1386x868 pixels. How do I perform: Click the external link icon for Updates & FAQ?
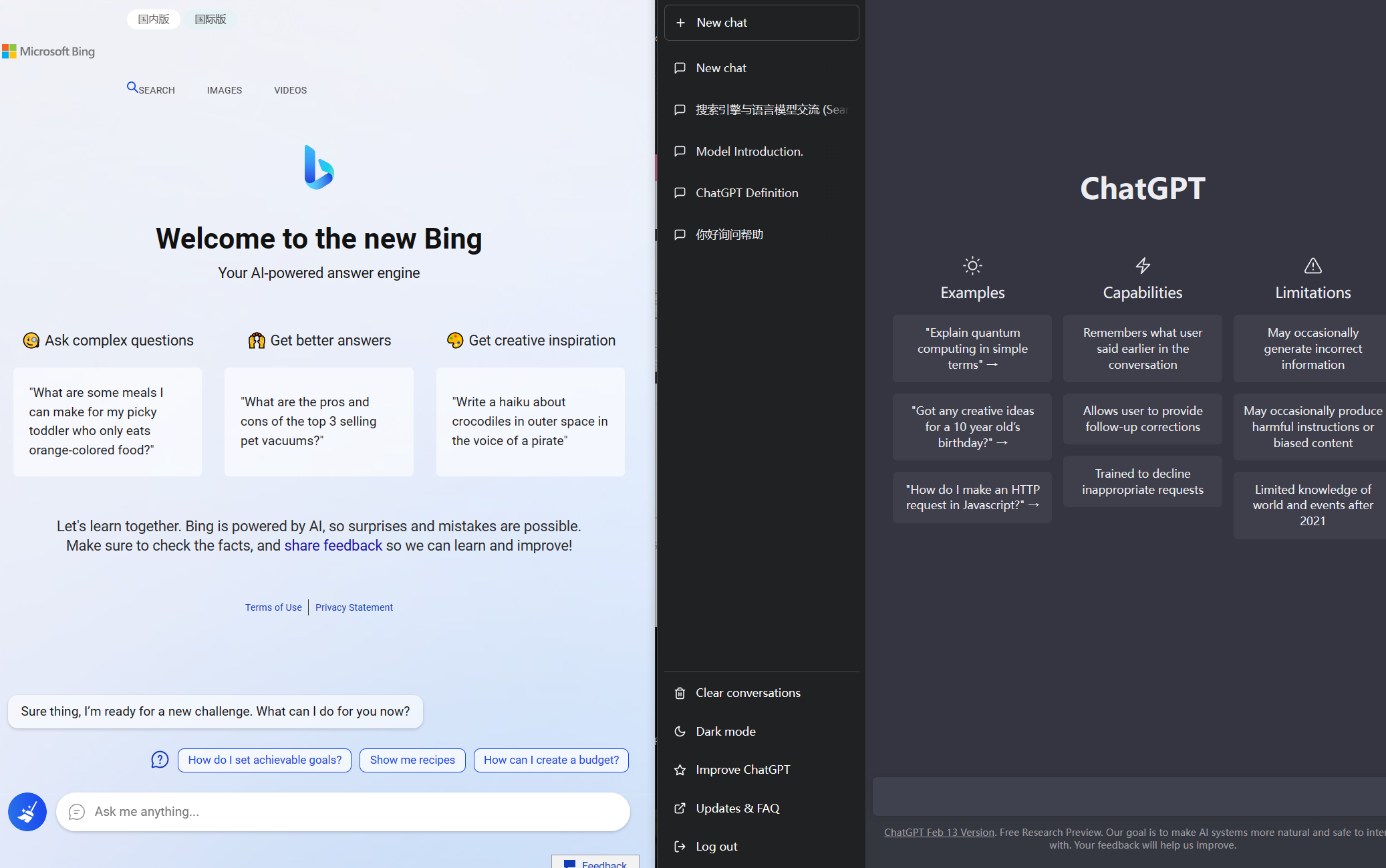[x=680, y=809]
